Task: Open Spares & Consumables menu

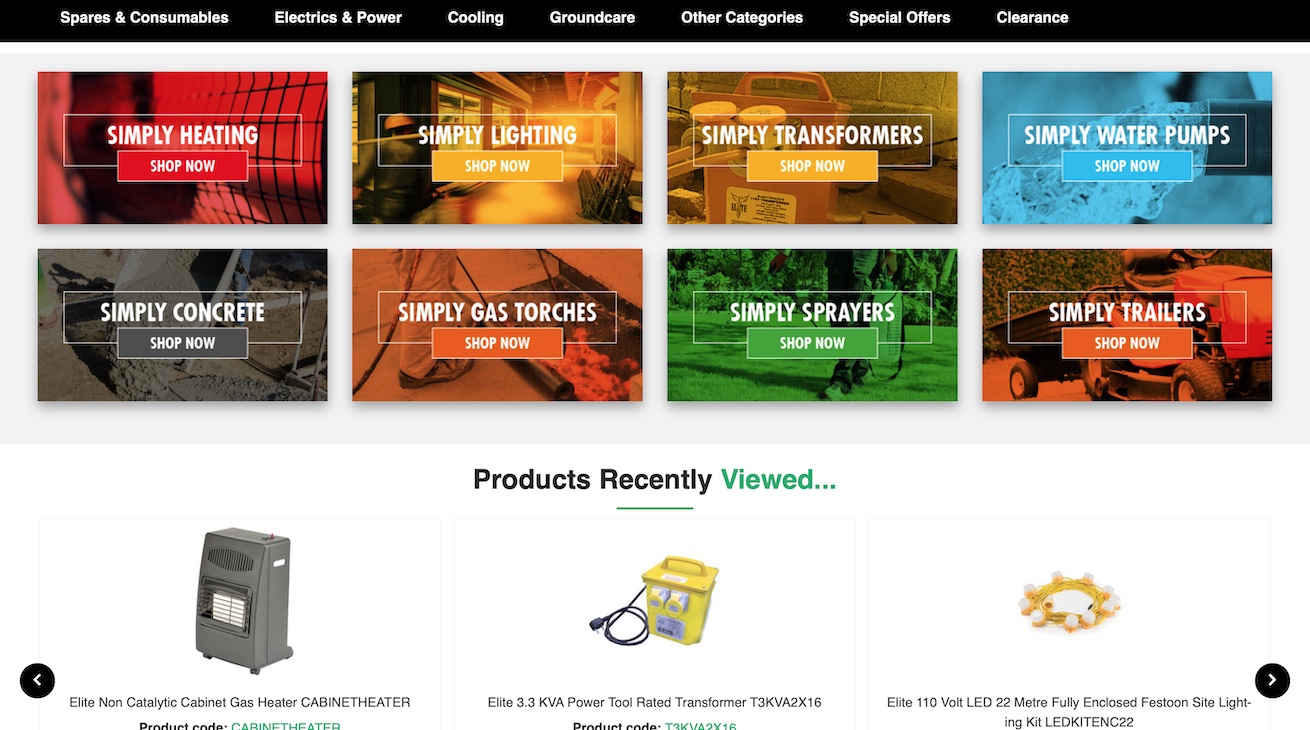Action: click(x=144, y=17)
